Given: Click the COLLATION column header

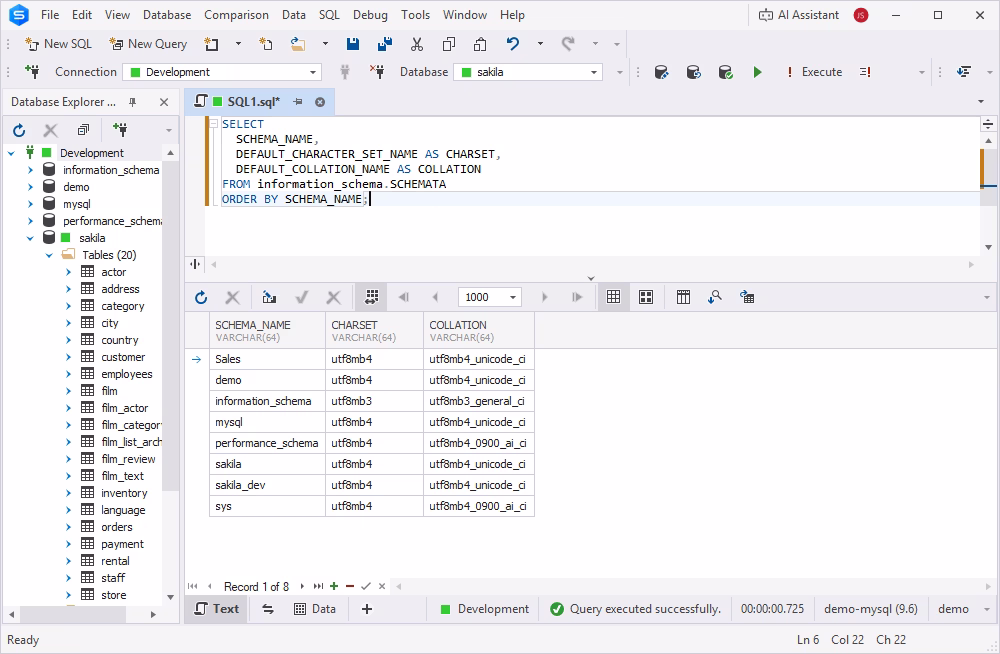Looking at the screenshot, I should 479,331.
